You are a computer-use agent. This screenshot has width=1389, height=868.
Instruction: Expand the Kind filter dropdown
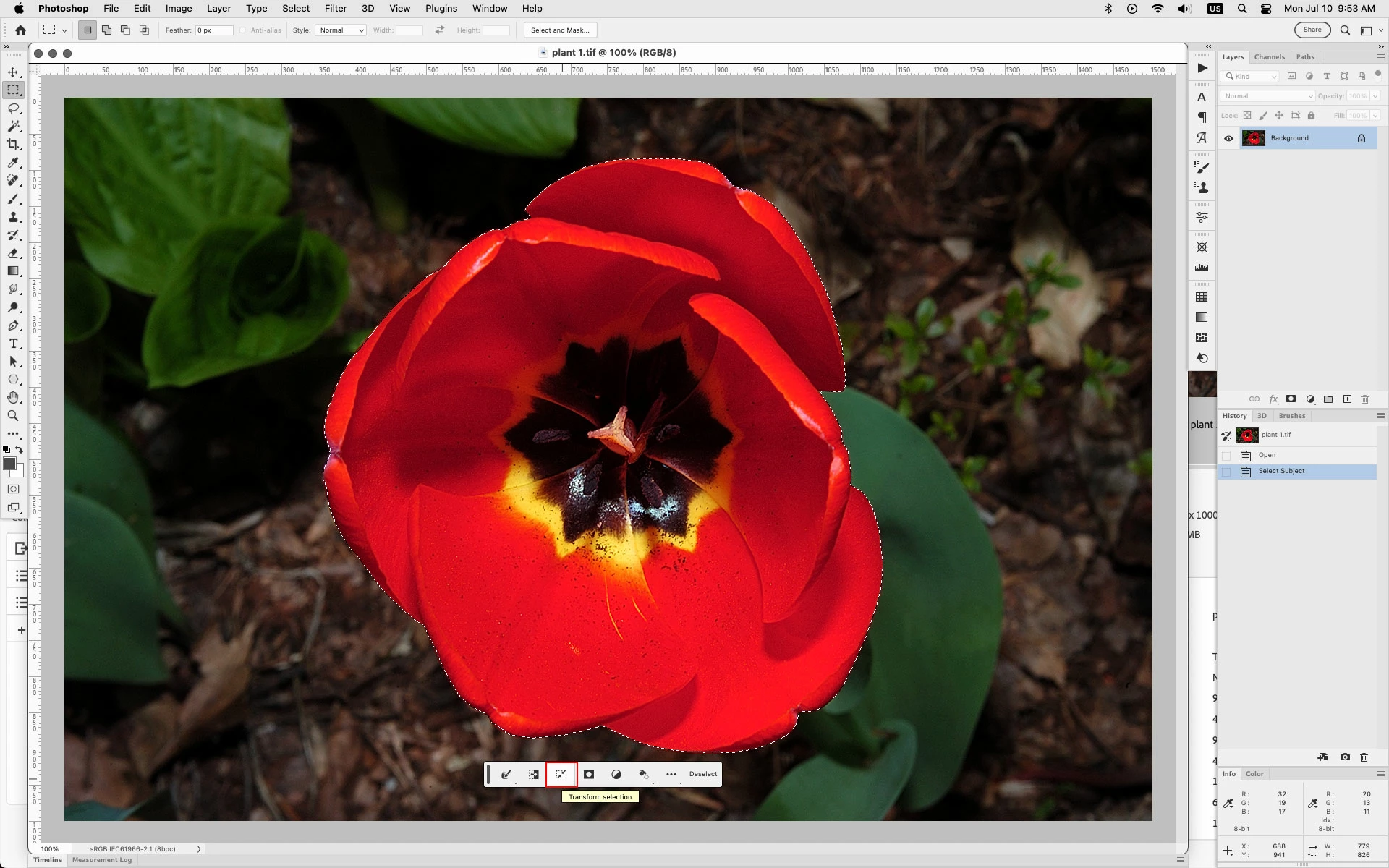click(x=1250, y=76)
